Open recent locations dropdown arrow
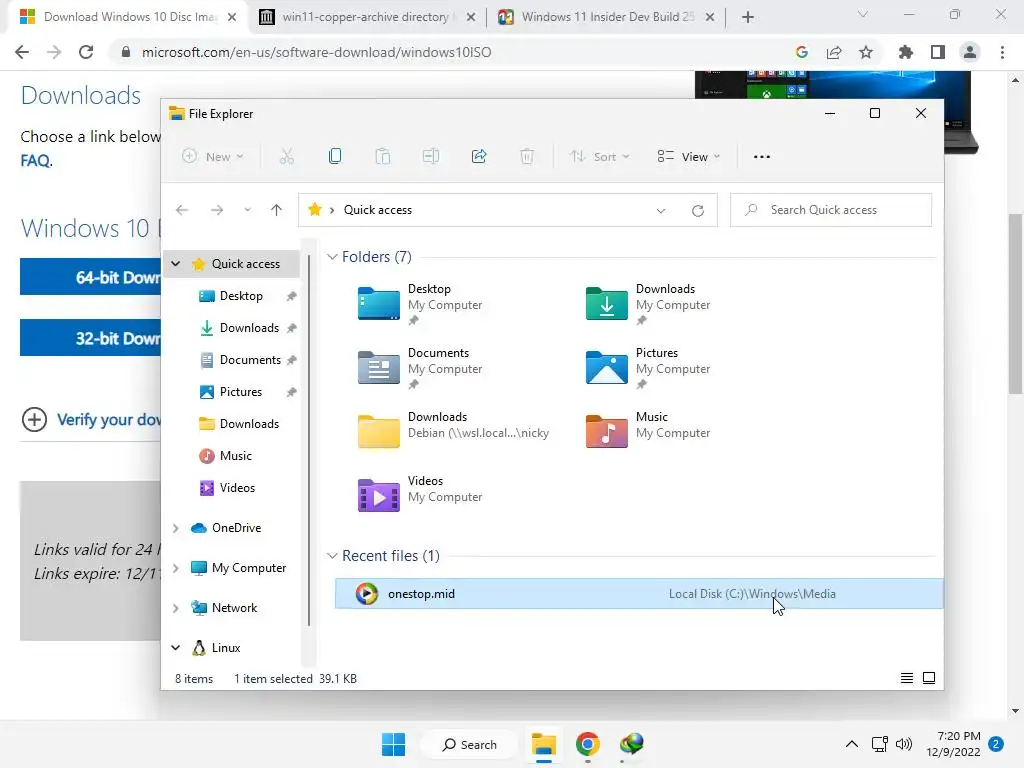 click(247, 210)
